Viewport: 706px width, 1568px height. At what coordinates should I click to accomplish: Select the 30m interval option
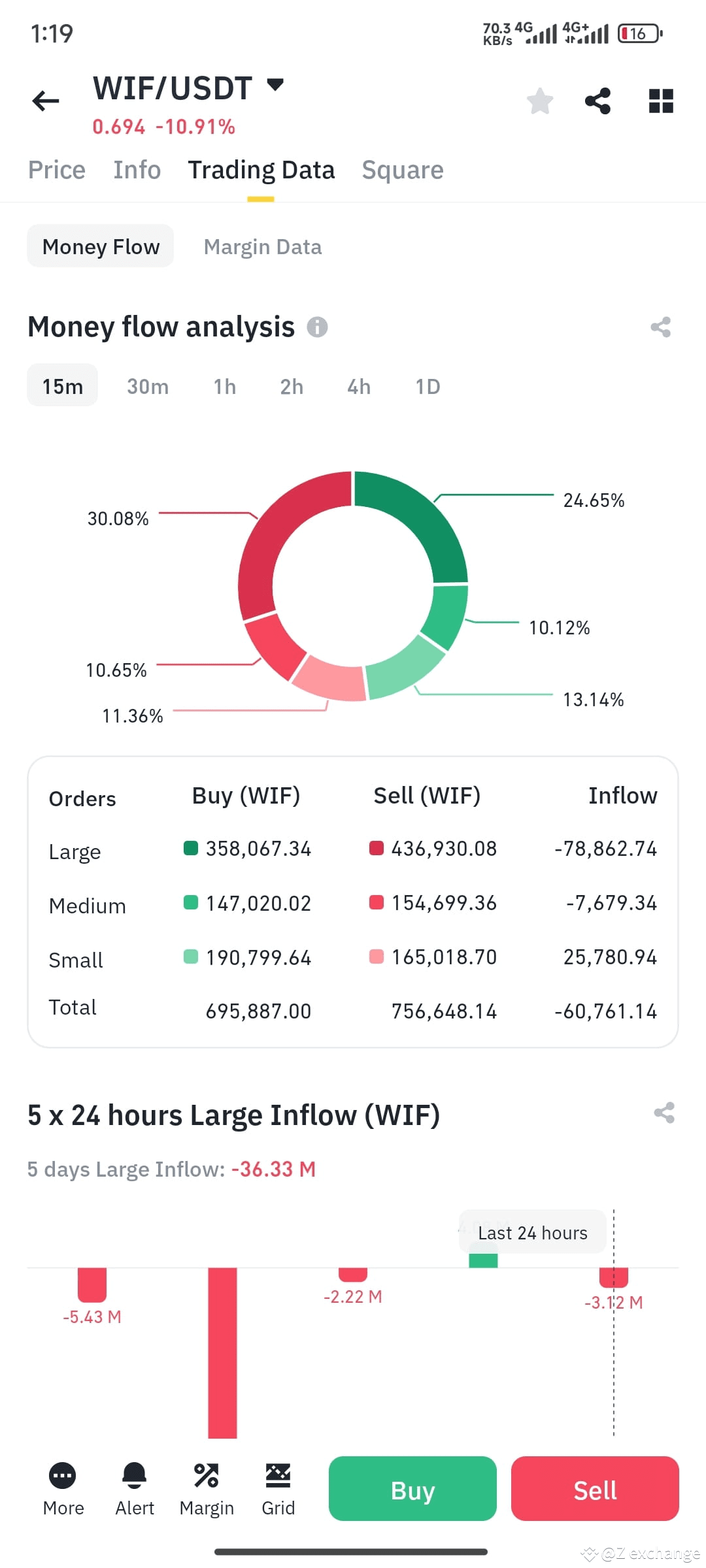[147, 386]
